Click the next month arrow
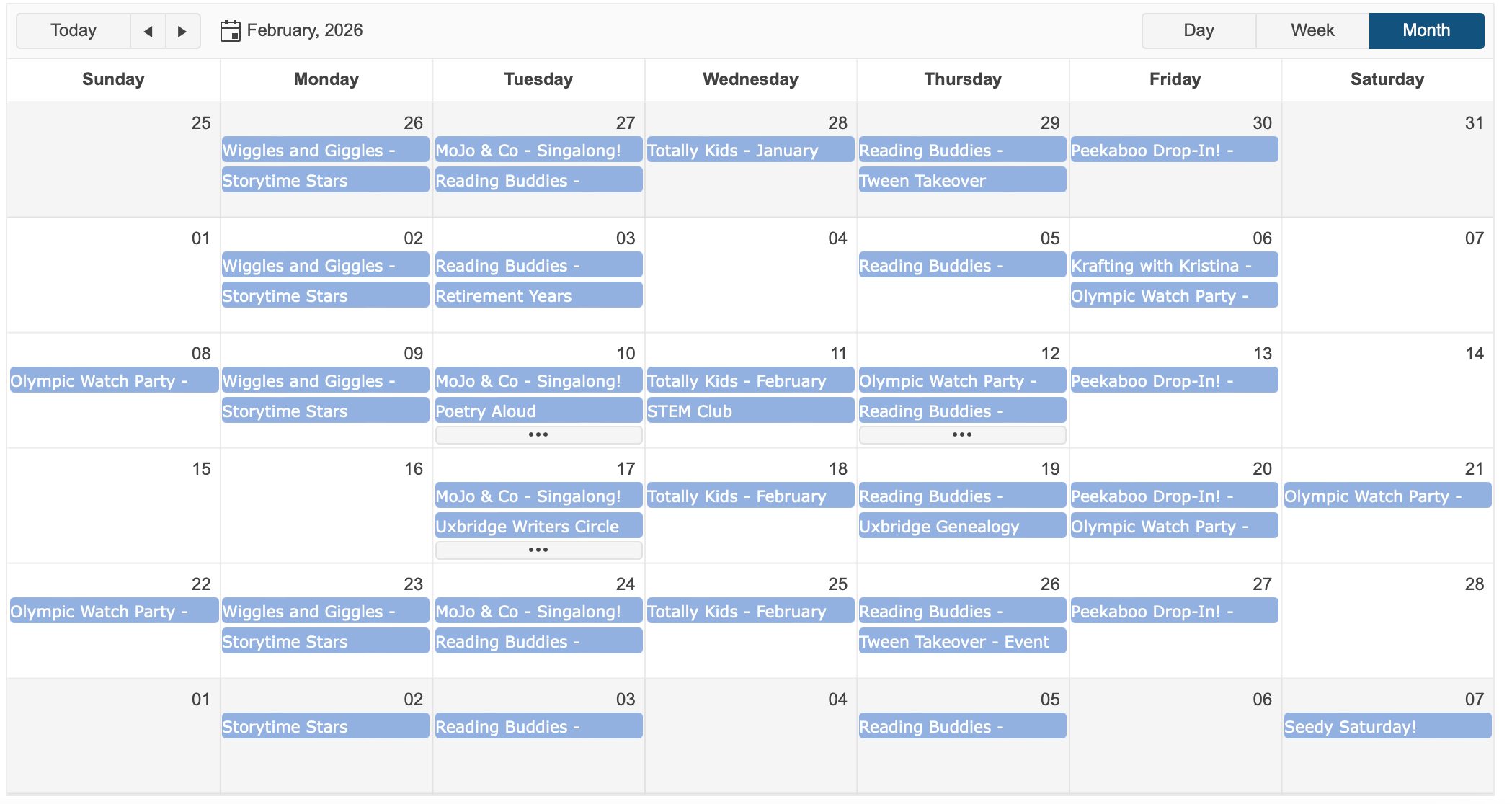 point(182,31)
